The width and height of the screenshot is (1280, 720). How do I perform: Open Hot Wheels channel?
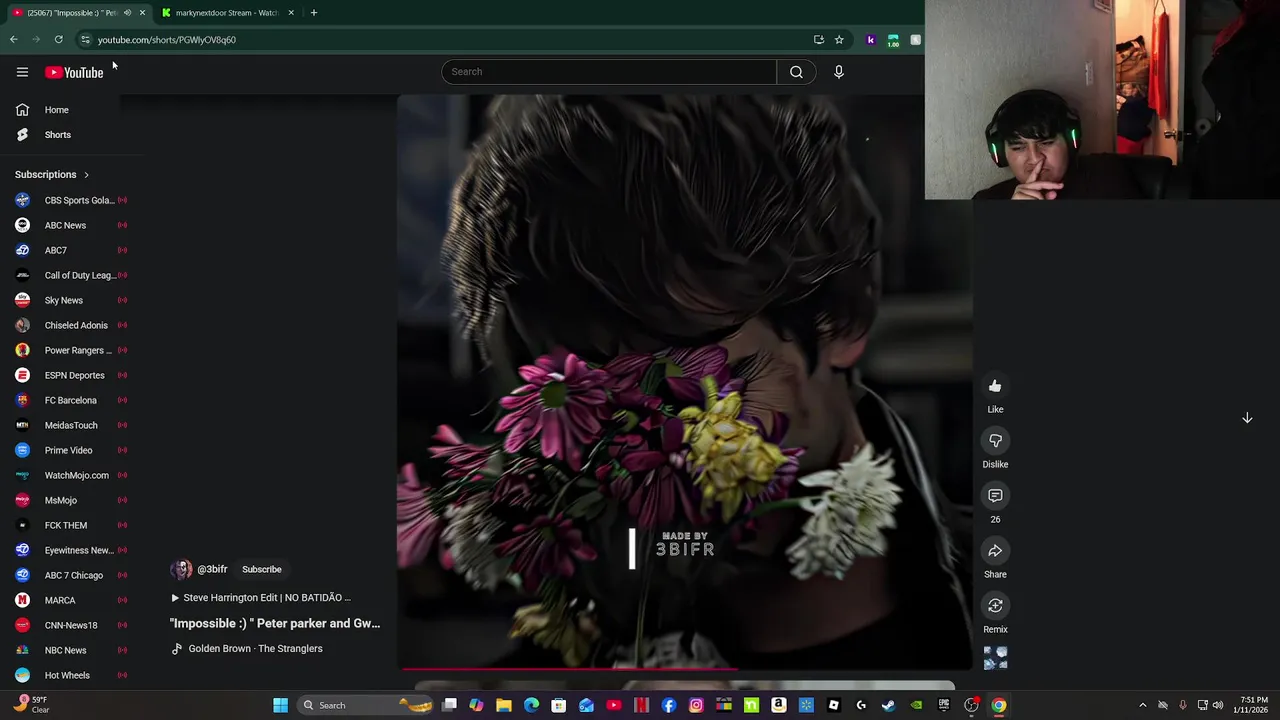click(x=70, y=675)
